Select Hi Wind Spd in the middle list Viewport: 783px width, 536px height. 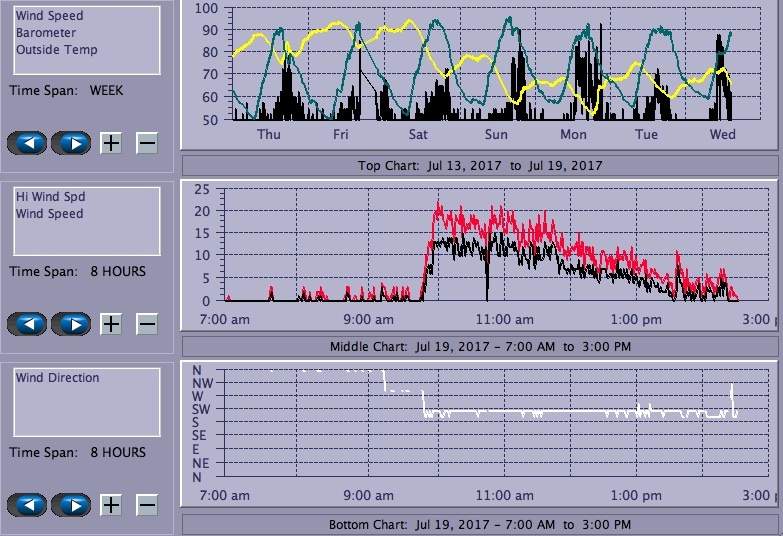(x=42, y=197)
